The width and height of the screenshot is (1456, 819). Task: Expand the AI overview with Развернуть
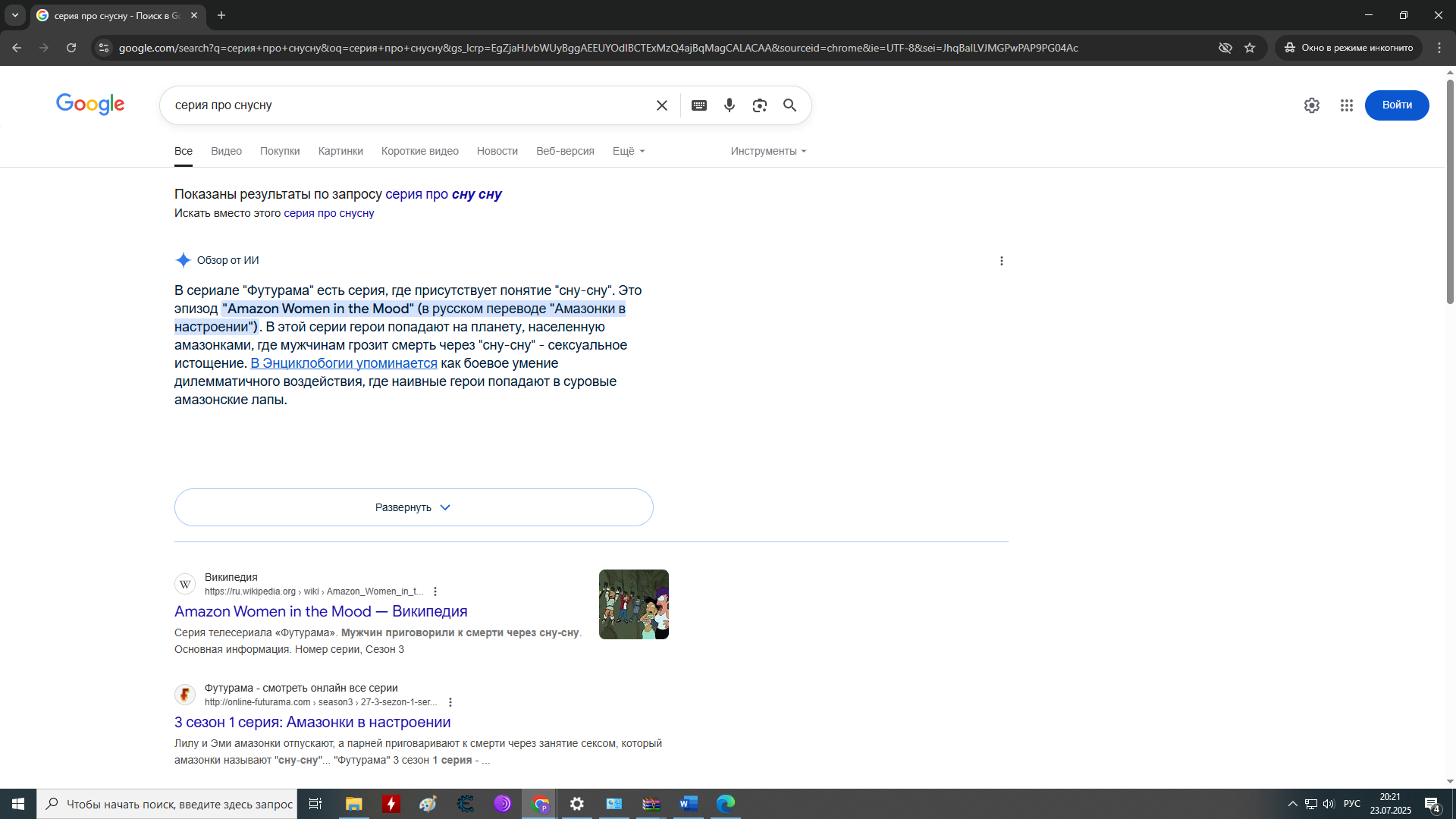413,507
